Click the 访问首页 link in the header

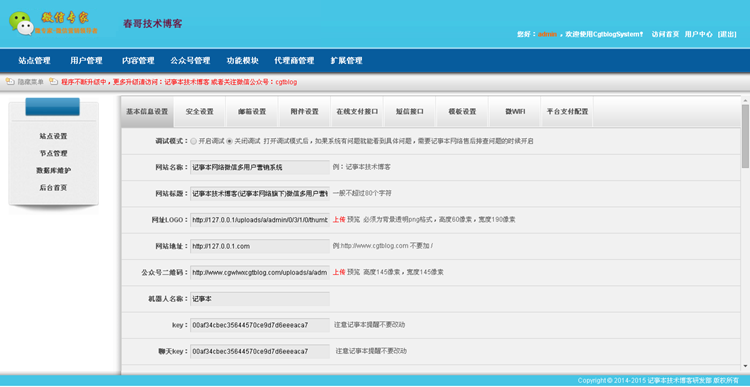[665, 34]
